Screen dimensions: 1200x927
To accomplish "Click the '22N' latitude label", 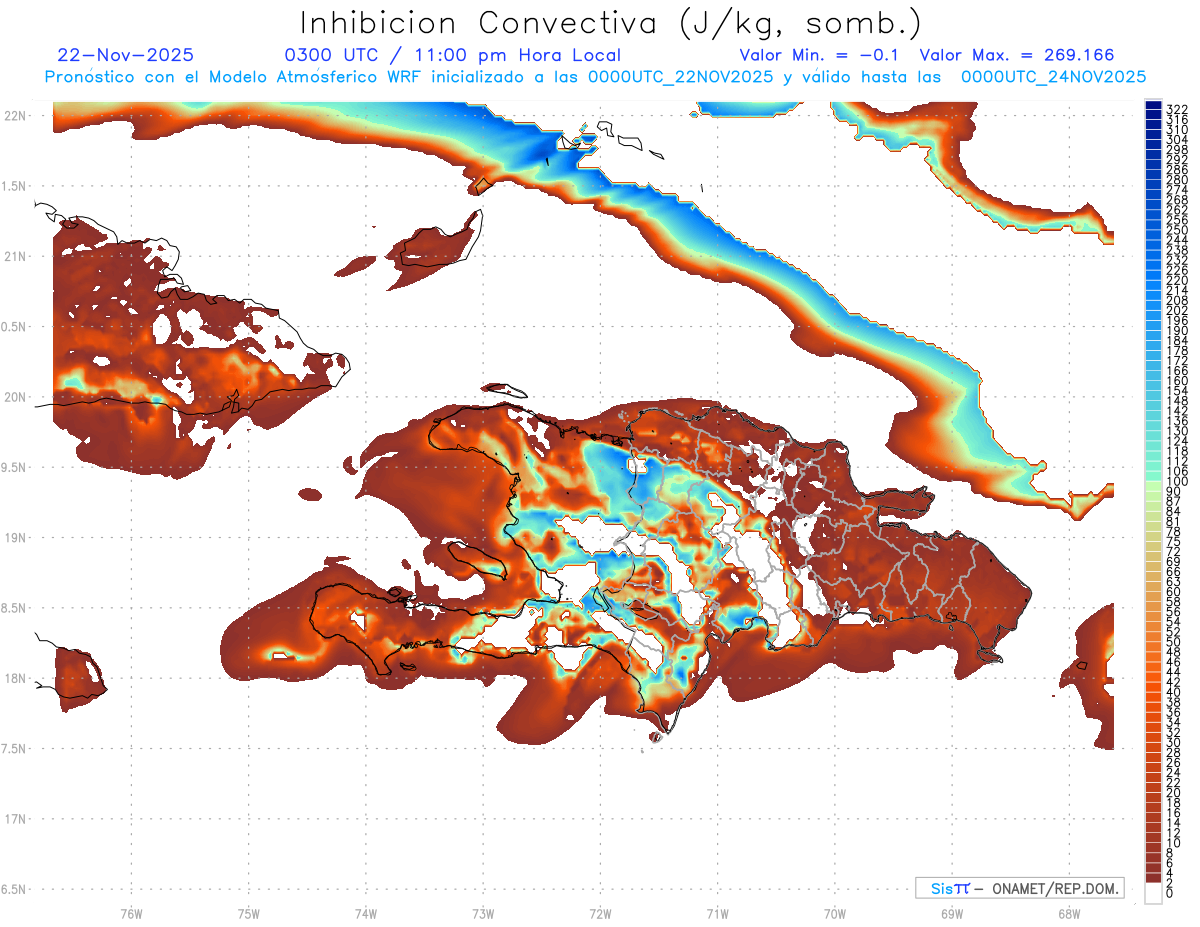I will [x=14, y=116].
